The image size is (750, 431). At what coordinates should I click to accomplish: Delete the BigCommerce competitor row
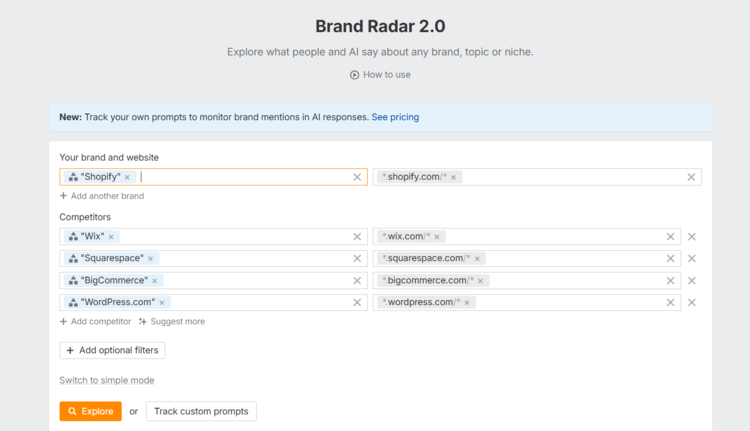692,280
